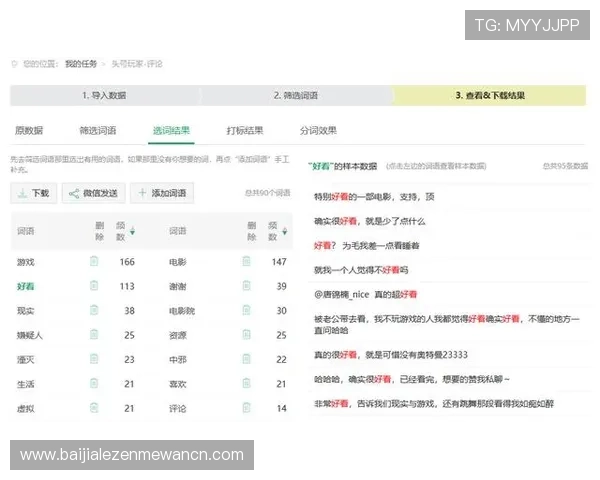Click the 头号玩家-评论 breadcrumb text
The height and width of the screenshot is (480, 600).
coord(137,64)
